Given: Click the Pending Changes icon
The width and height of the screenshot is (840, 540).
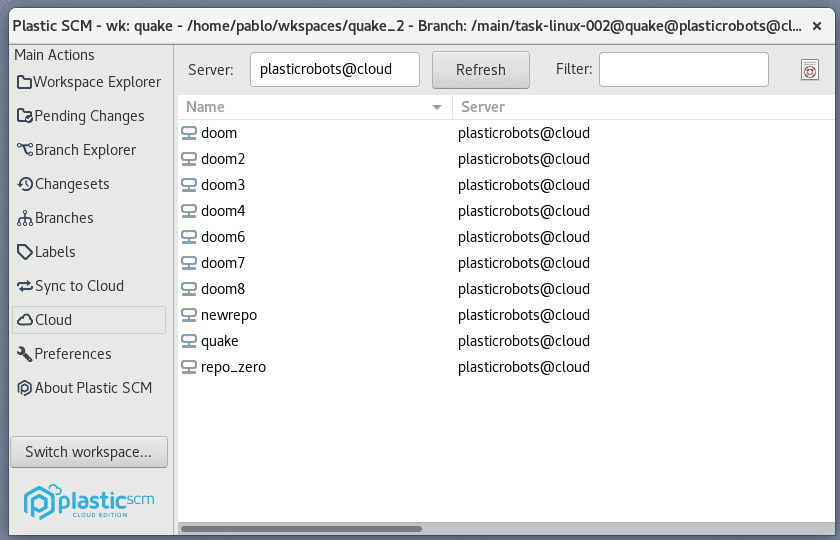Looking at the screenshot, I should pyautogui.click(x=25, y=116).
